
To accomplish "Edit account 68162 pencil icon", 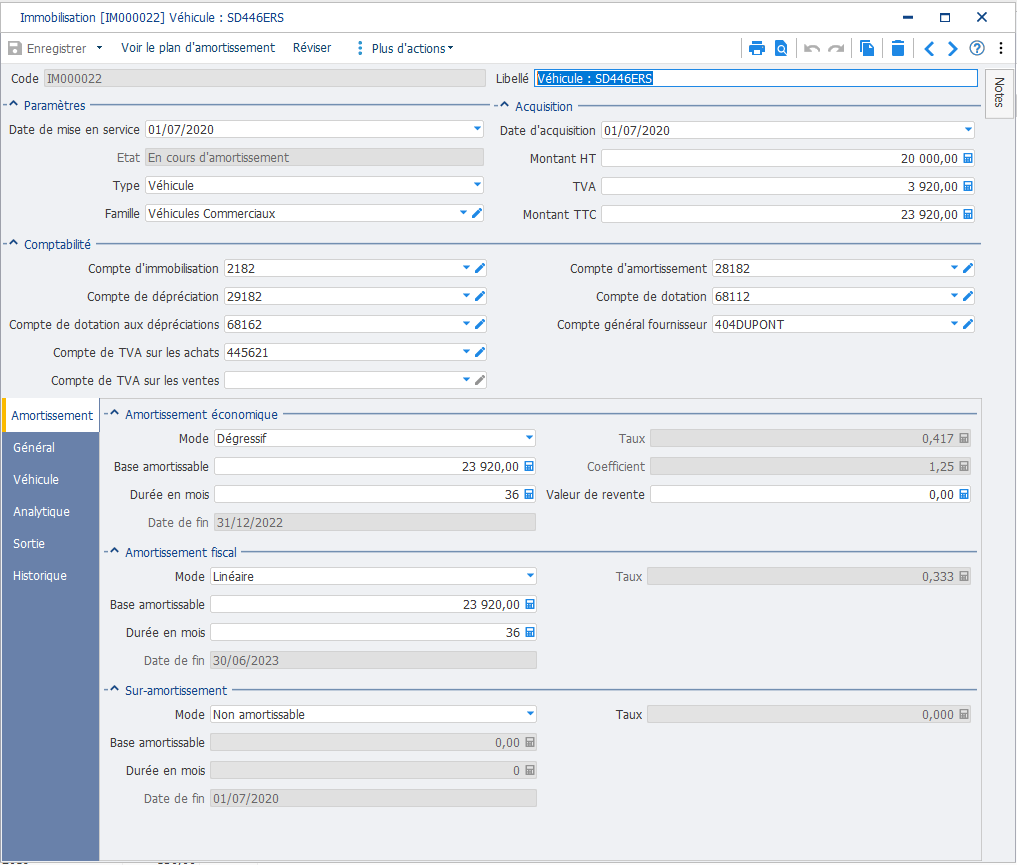I will pos(480,324).
